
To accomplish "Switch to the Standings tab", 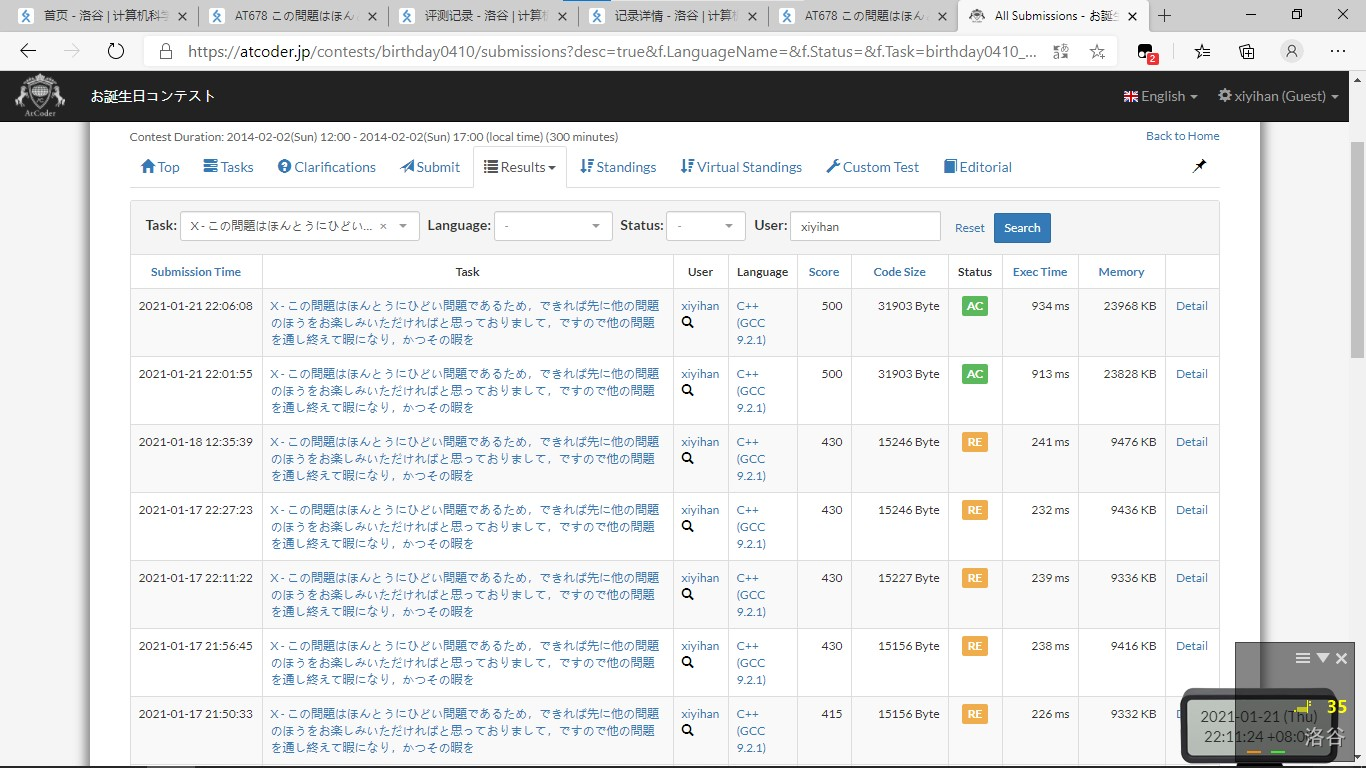I will point(618,167).
